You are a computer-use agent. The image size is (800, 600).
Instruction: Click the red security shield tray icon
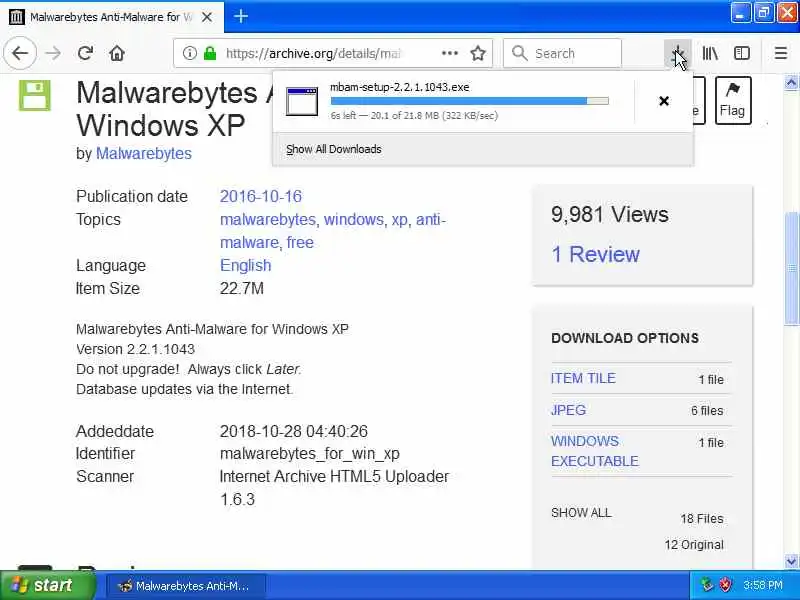(725, 585)
